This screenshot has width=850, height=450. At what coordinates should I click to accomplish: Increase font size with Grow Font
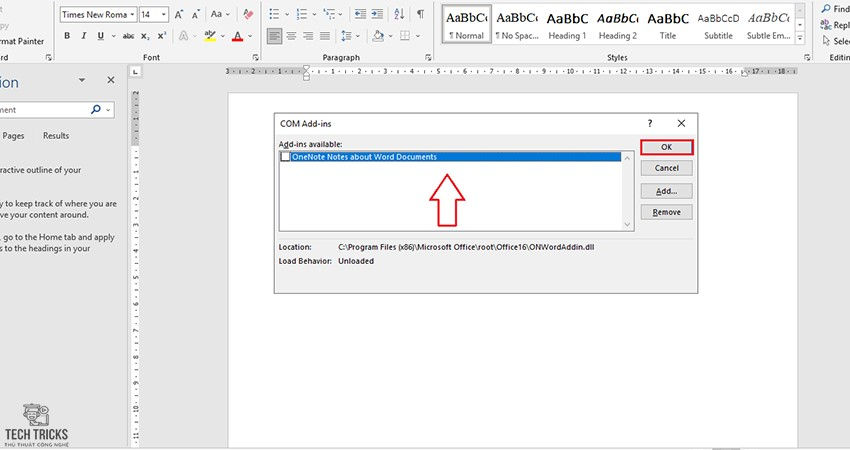(x=178, y=15)
